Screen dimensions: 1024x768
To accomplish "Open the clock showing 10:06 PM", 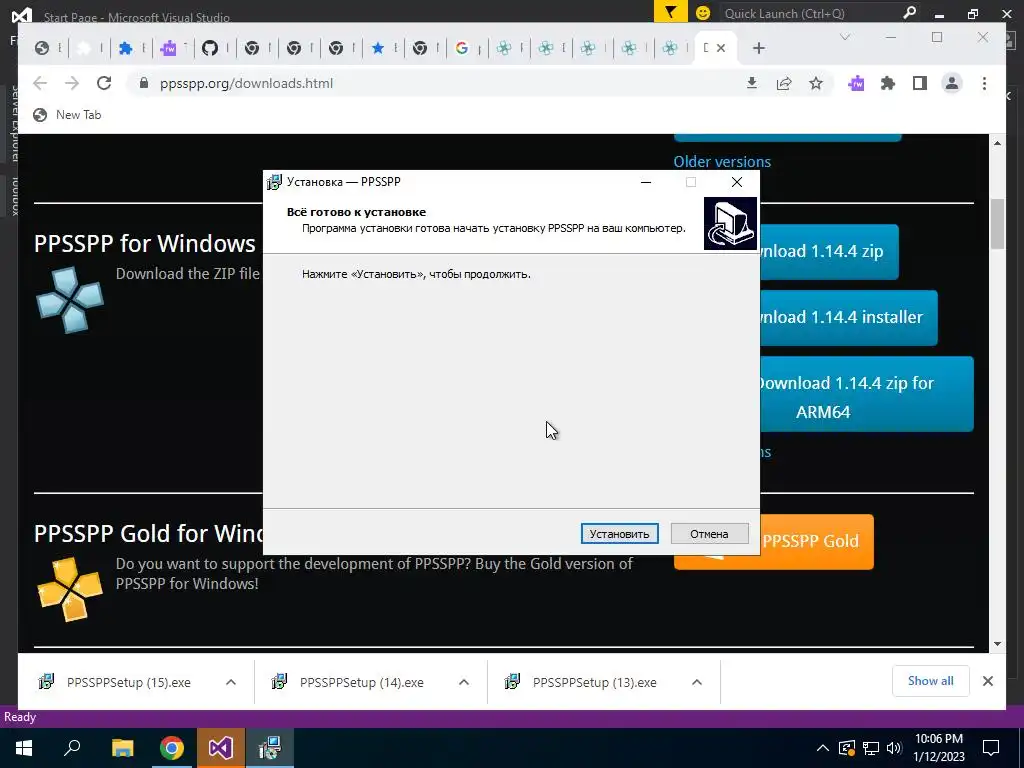I will tap(938, 748).
